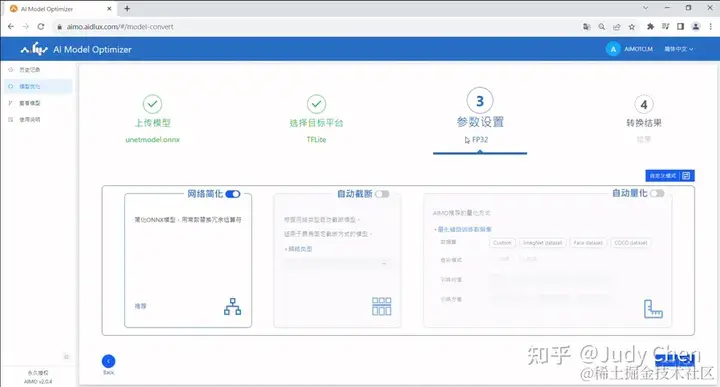This screenshot has width=720, height=387.
Task: Click the AIMOTCLM username
Action: tap(638, 49)
